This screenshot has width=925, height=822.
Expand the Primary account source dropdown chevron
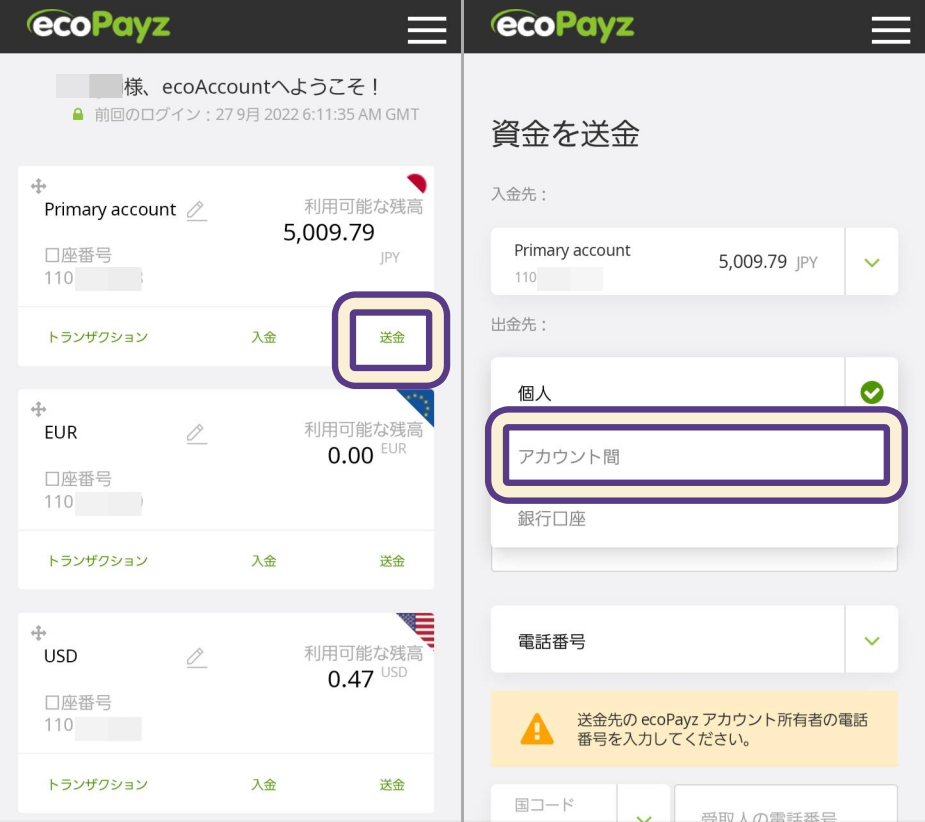click(x=872, y=262)
